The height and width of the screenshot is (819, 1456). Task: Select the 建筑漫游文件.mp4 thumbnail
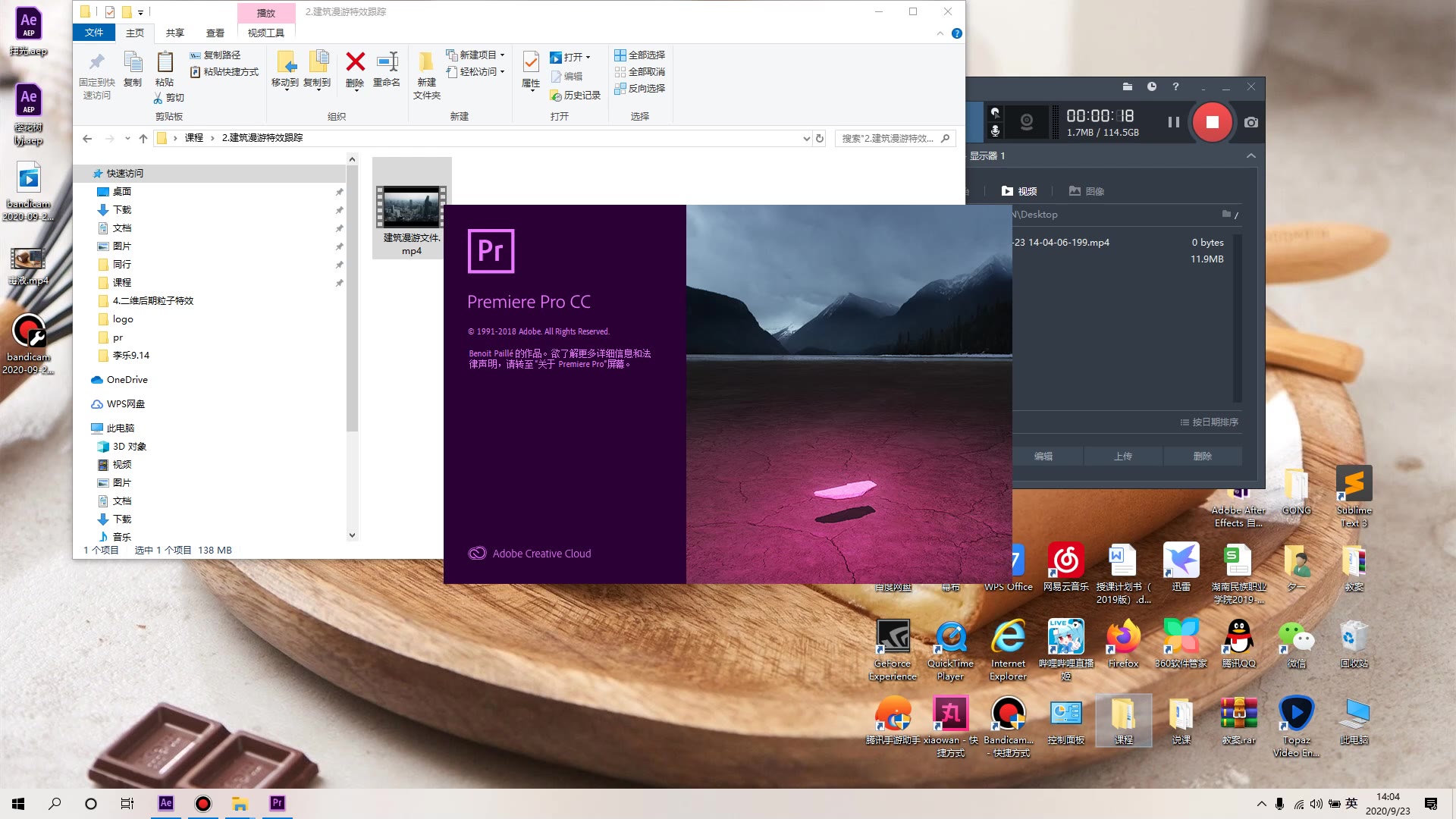click(412, 208)
